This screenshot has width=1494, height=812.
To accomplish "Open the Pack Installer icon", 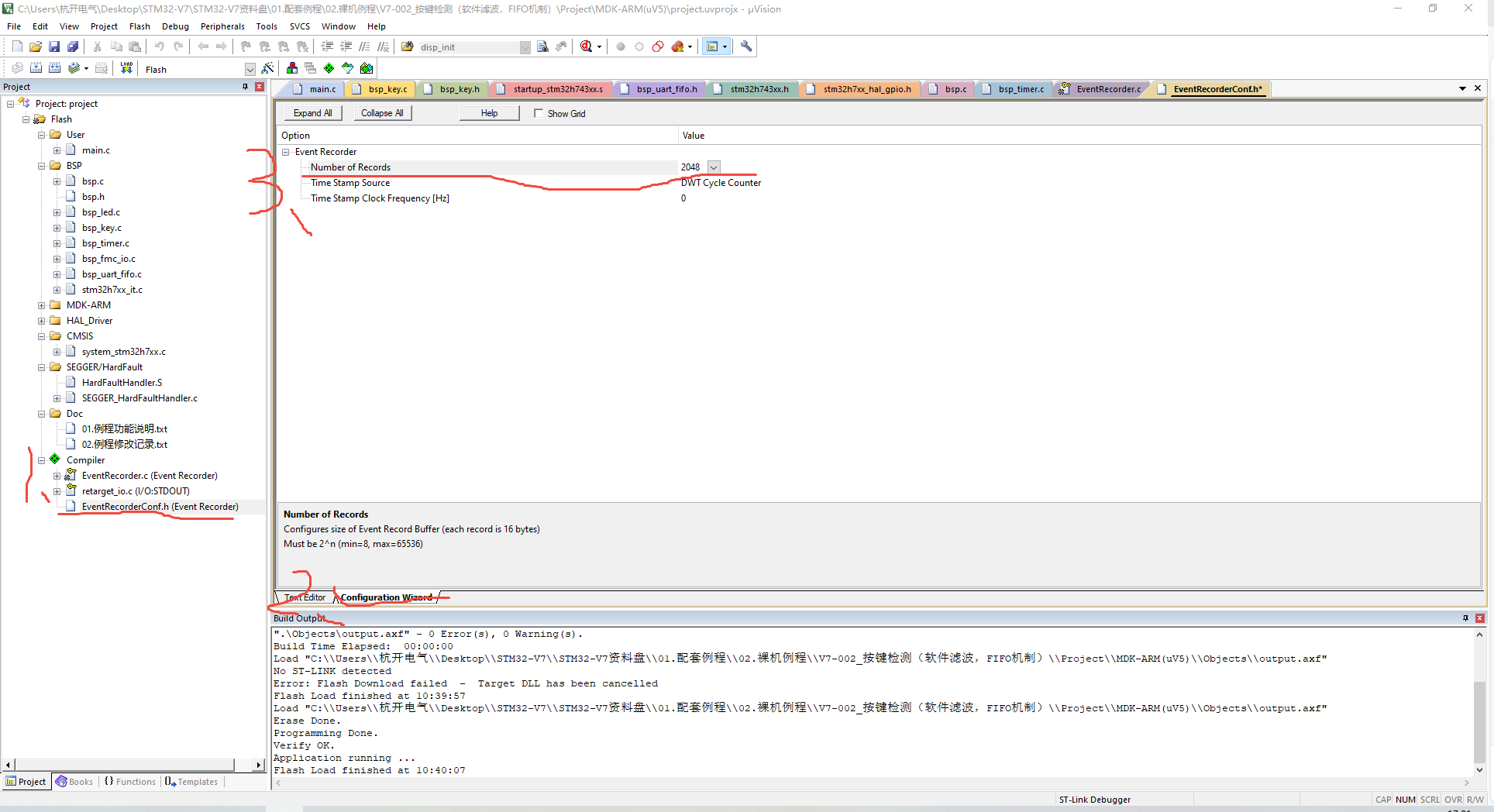I will click(366, 68).
